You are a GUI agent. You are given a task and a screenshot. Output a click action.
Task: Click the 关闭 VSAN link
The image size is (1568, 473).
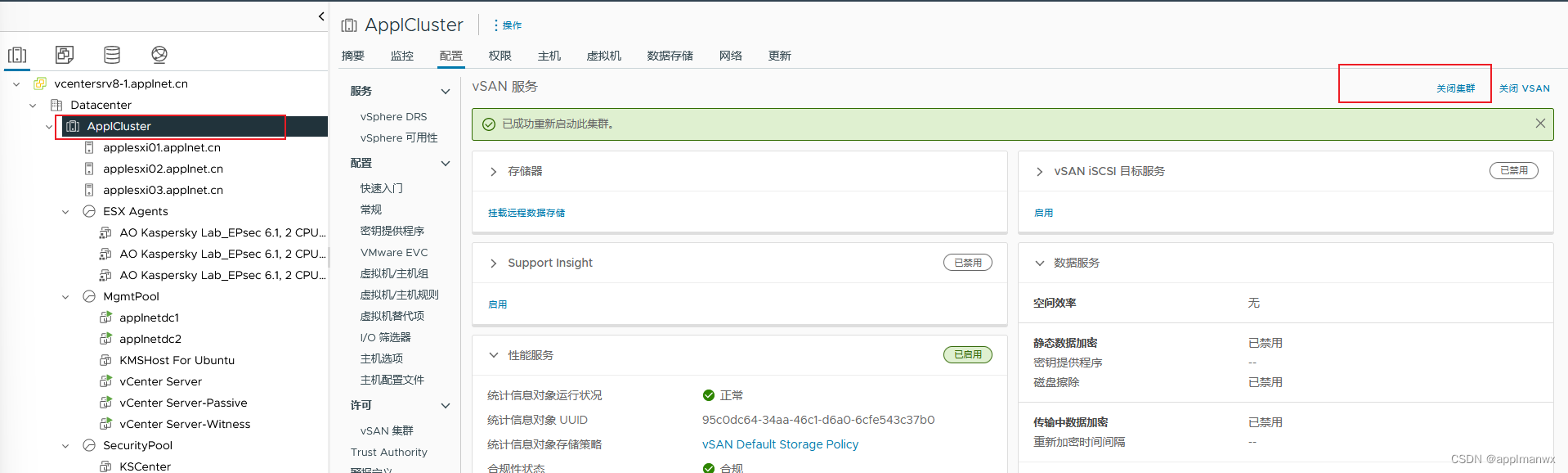click(x=1525, y=88)
